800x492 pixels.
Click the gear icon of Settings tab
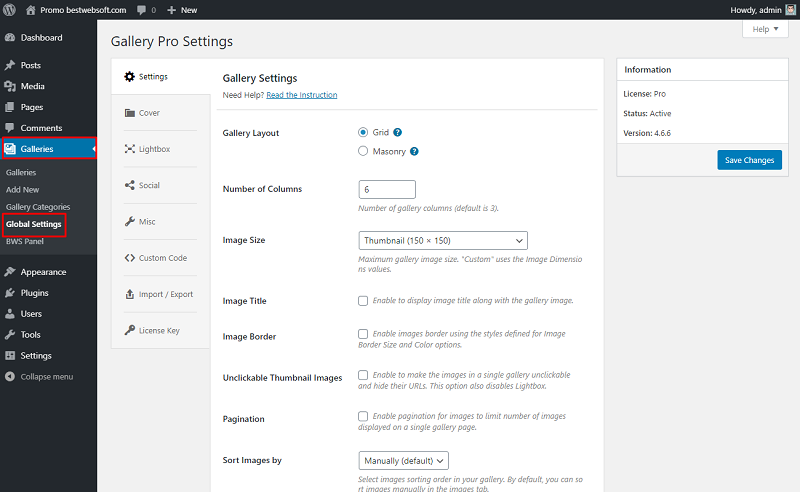(130, 76)
